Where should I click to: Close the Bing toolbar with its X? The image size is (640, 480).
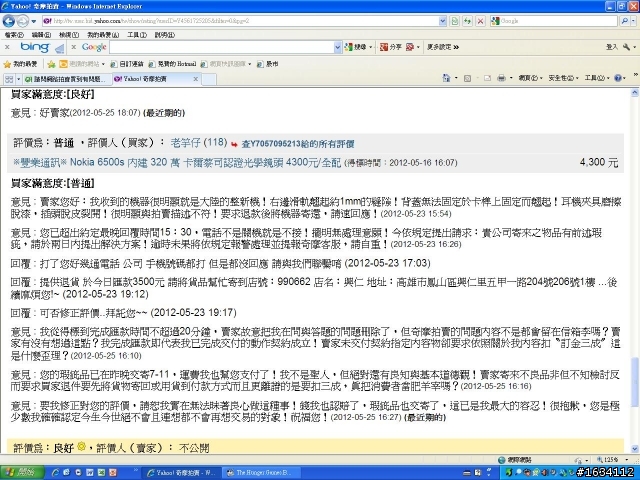7,47
